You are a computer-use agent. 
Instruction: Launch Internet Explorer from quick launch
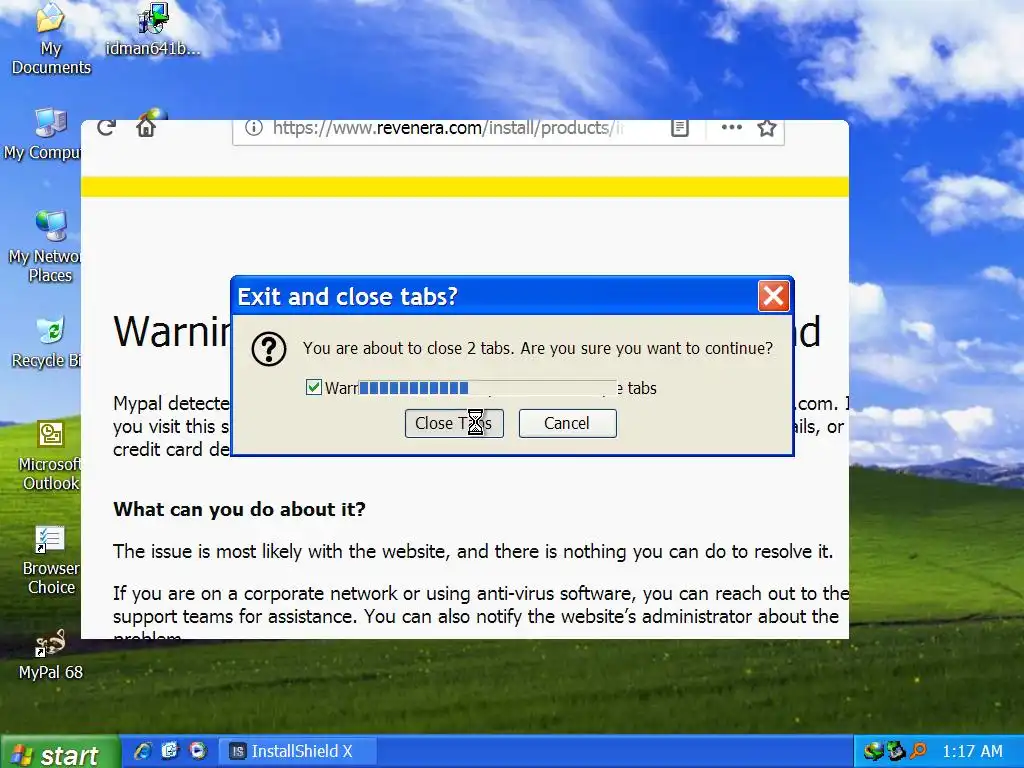(x=142, y=752)
